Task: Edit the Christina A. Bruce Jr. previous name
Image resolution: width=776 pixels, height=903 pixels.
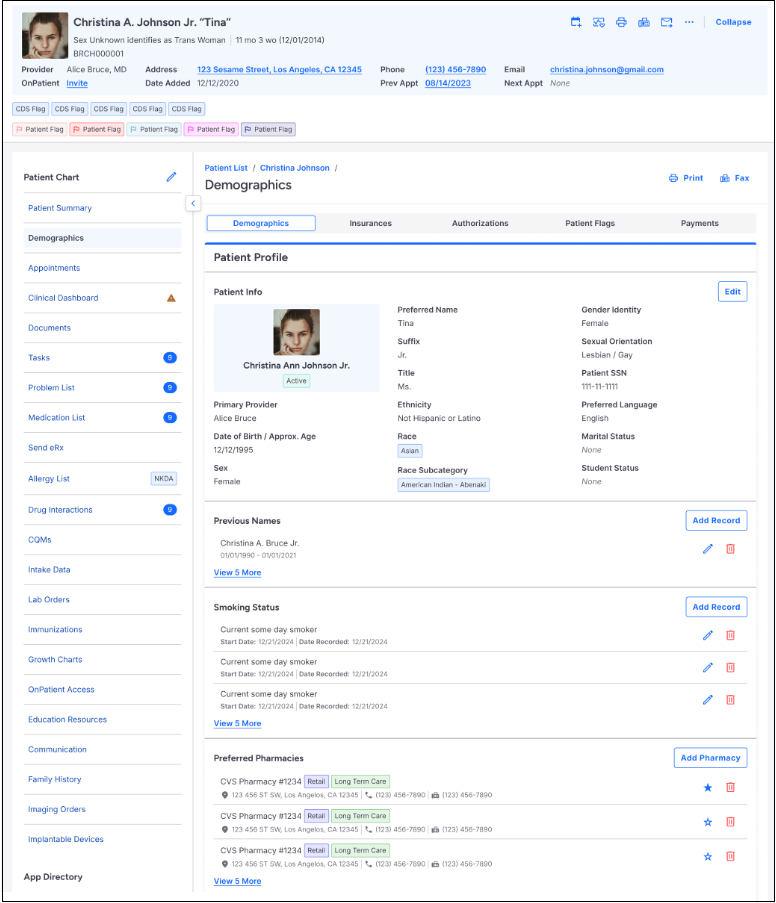Action: coord(707,549)
